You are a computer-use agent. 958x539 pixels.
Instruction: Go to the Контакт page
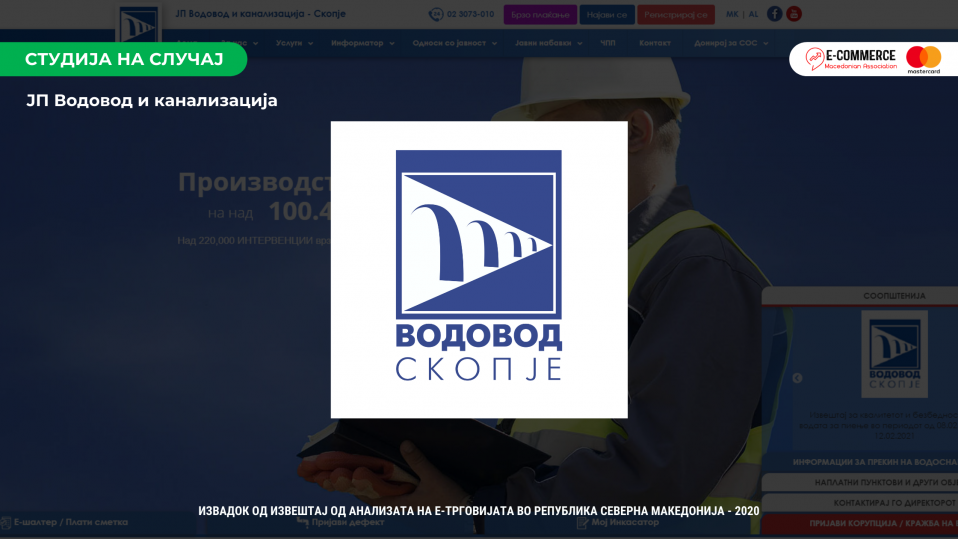(655, 44)
